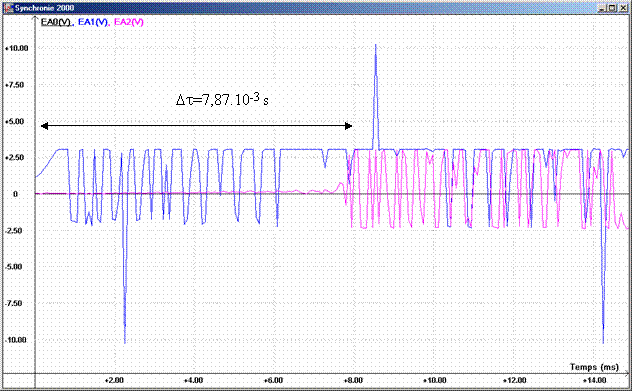Screen dimensions: 632x391
Task: Click the +6.00 time axis label
Action: tap(273, 380)
